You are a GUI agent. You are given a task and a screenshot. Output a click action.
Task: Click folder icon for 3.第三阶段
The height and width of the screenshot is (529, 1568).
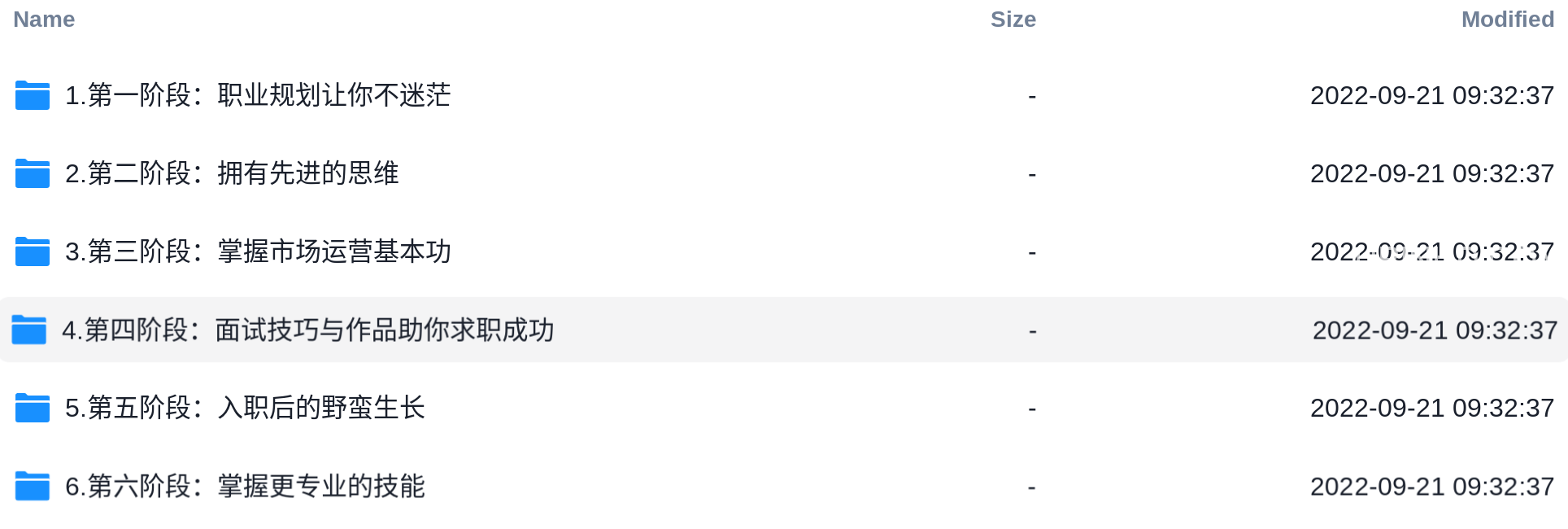tap(33, 251)
